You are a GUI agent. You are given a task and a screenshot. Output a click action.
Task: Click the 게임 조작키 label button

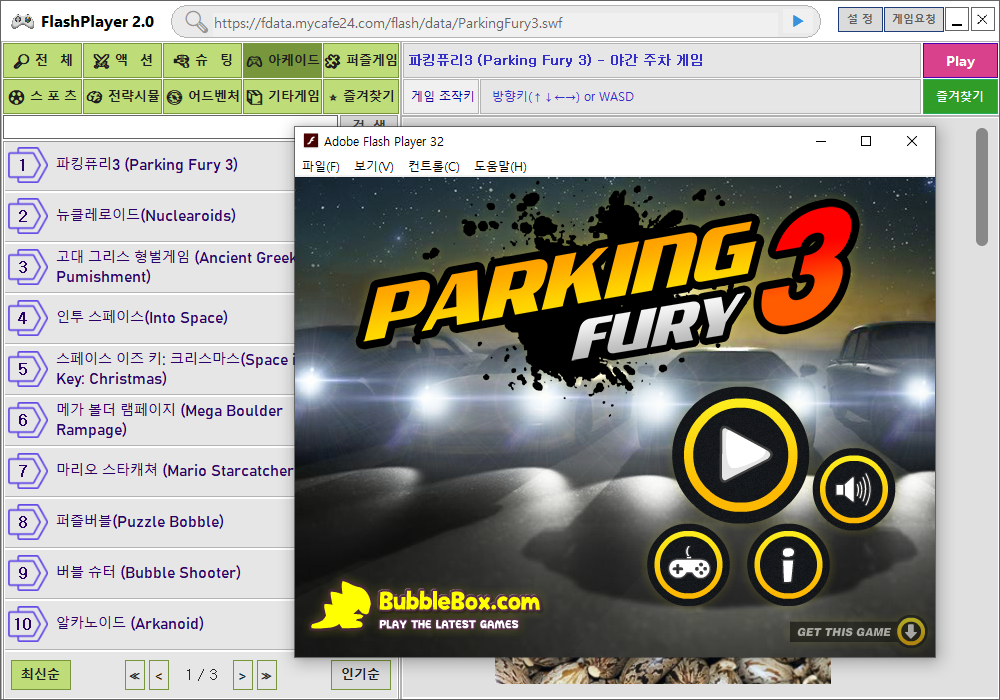(x=442, y=96)
